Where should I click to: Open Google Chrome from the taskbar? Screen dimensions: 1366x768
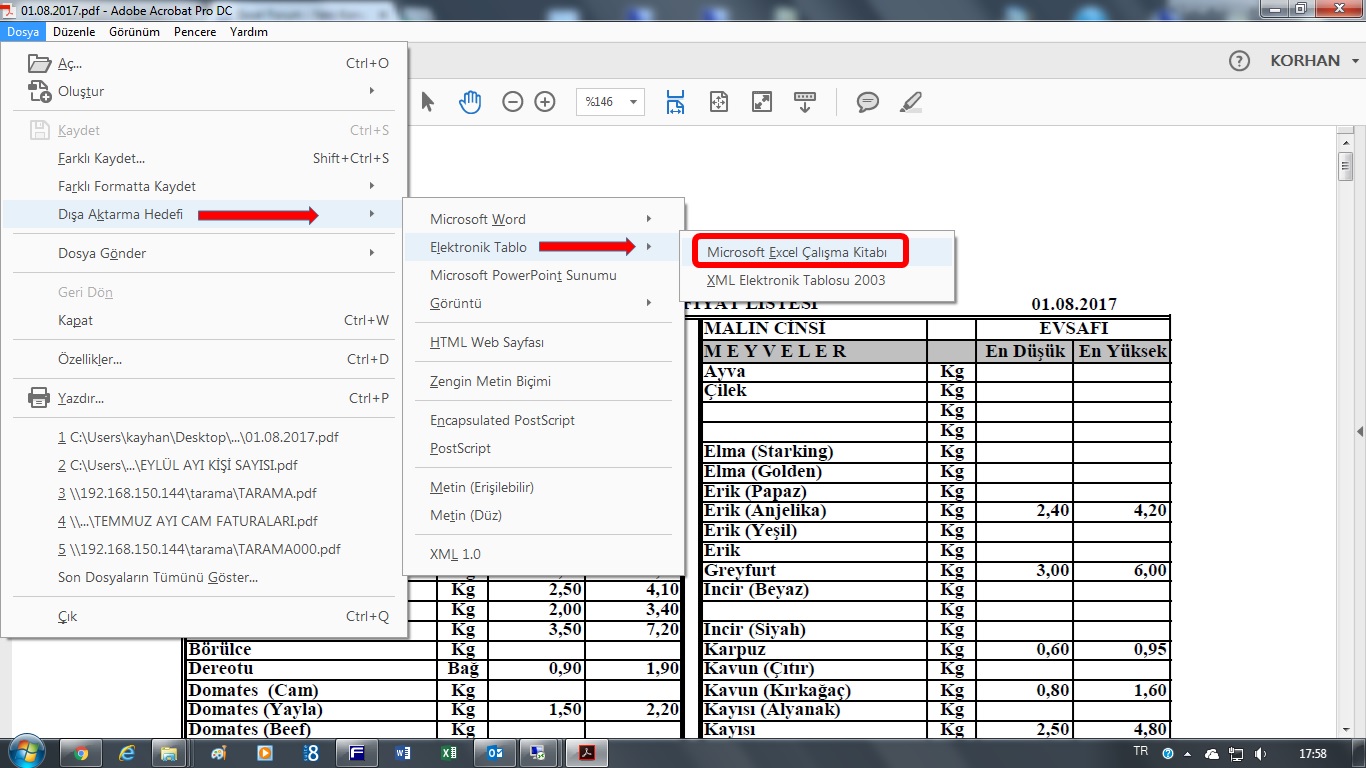[81, 753]
